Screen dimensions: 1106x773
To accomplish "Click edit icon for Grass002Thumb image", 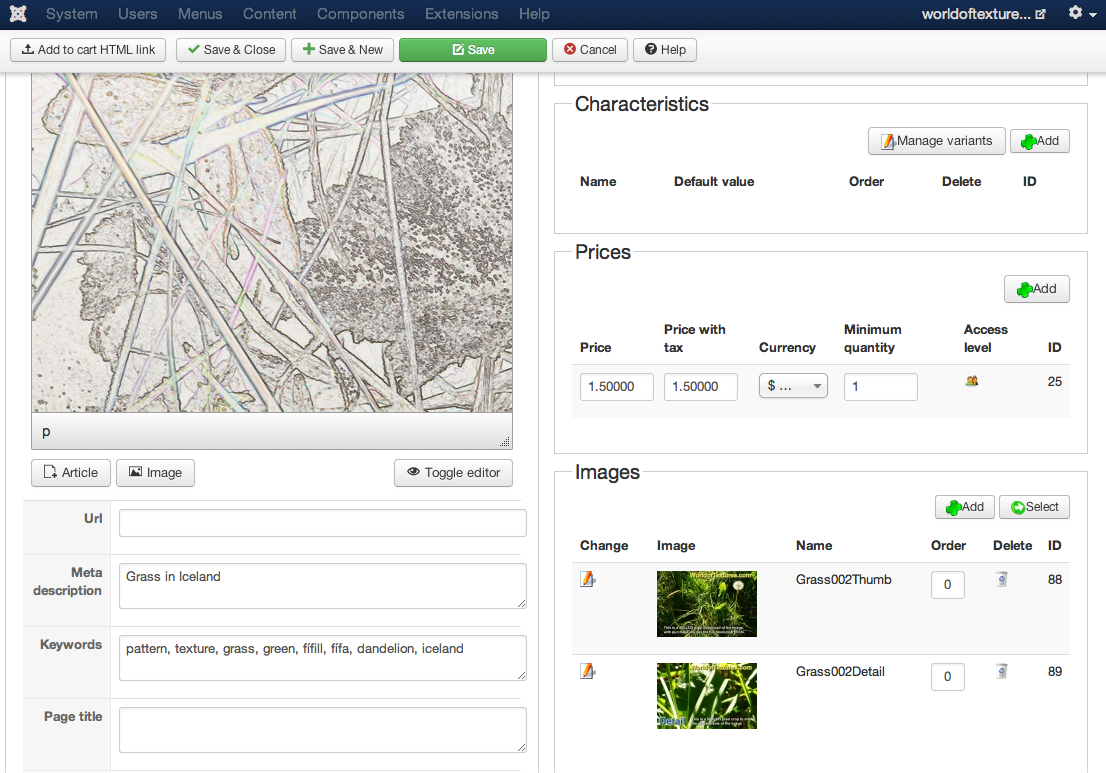I will pos(588,579).
